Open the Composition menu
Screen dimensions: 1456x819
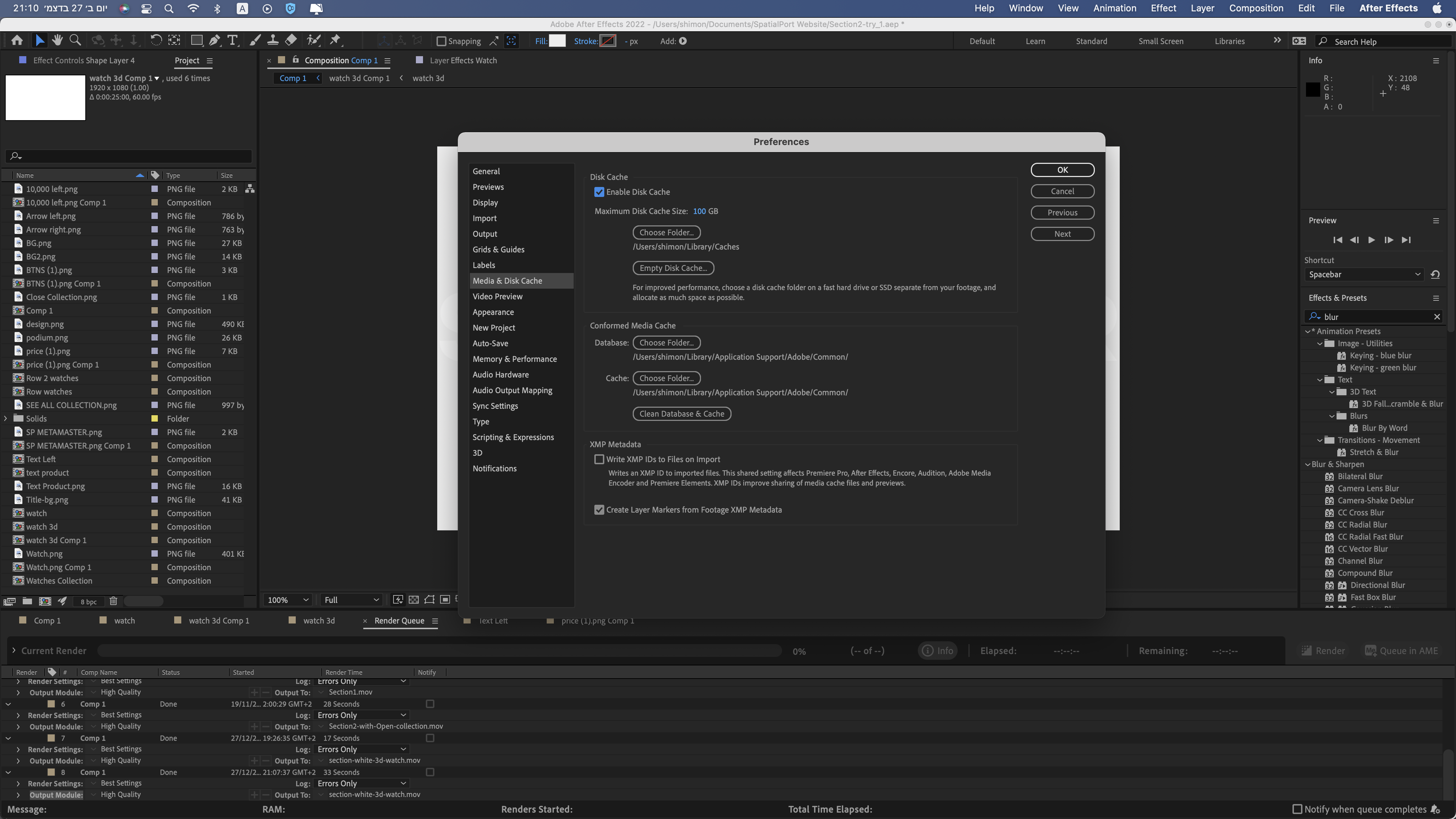pyautogui.click(x=1256, y=8)
